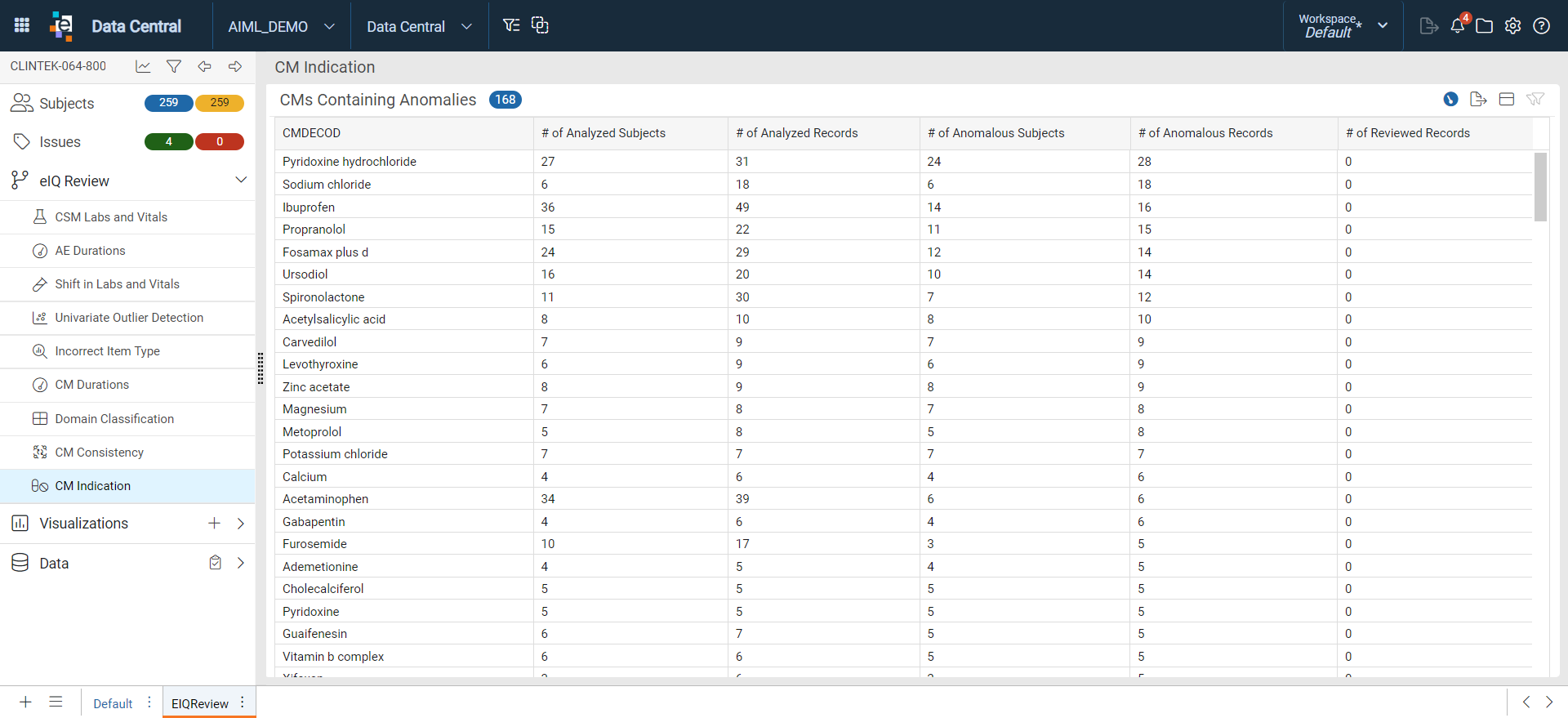Screen dimensions: 1568x718
Task: Click the notifications bell icon
Action: (x=1458, y=25)
